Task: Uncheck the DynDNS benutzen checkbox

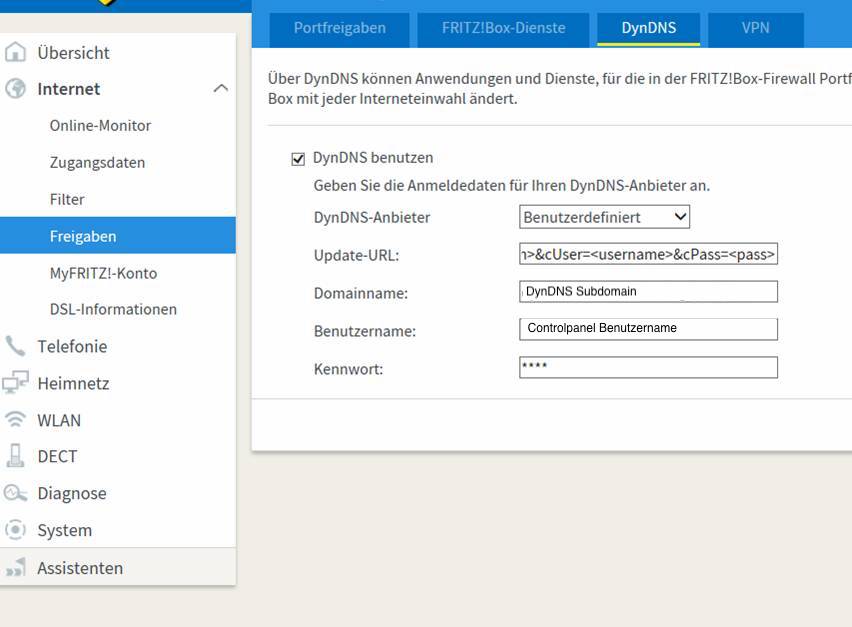Action: (x=298, y=159)
